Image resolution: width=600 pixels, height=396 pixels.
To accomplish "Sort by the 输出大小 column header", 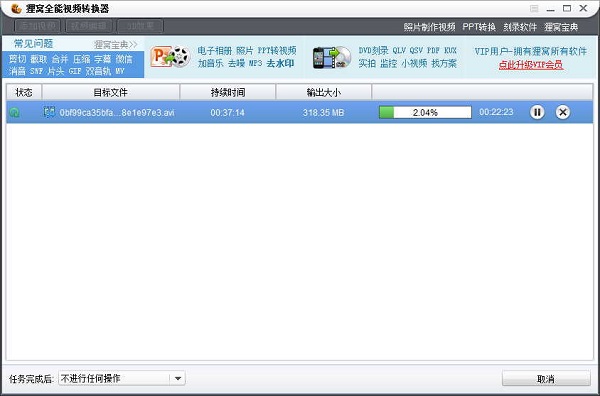I will click(323, 92).
